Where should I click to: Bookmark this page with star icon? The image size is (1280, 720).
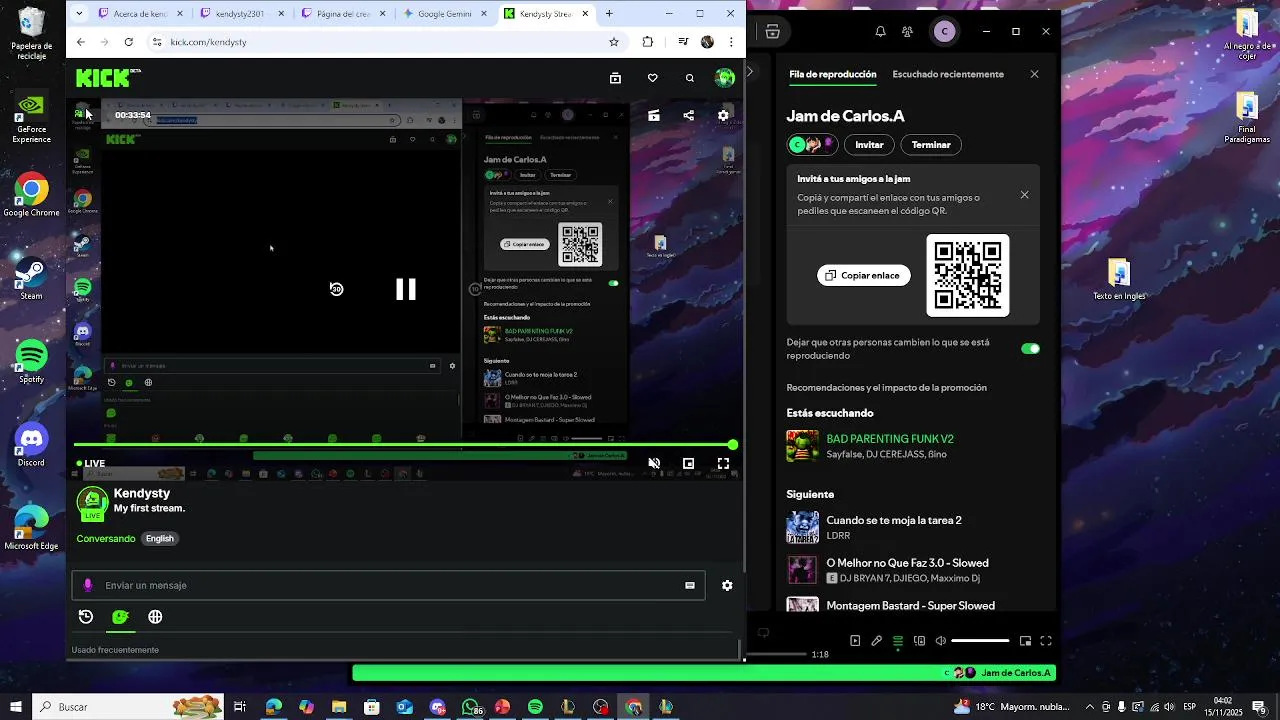point(614,42)
